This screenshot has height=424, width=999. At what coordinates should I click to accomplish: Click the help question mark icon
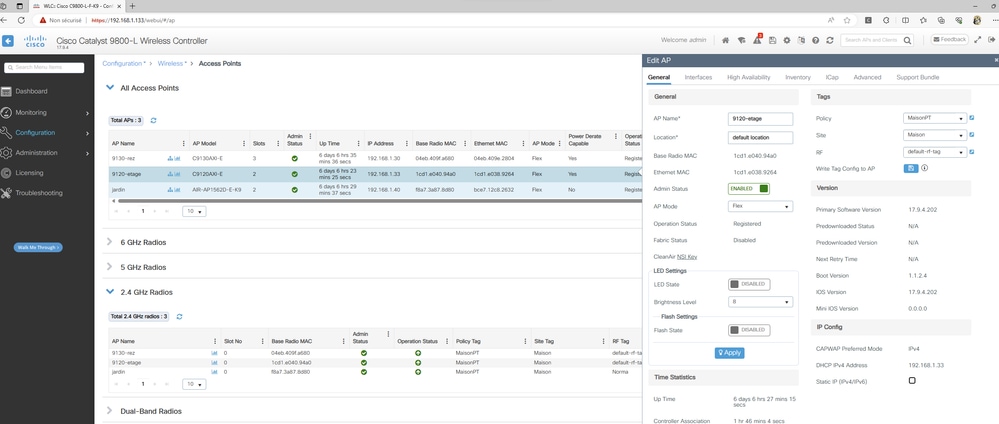coord(816,40)
